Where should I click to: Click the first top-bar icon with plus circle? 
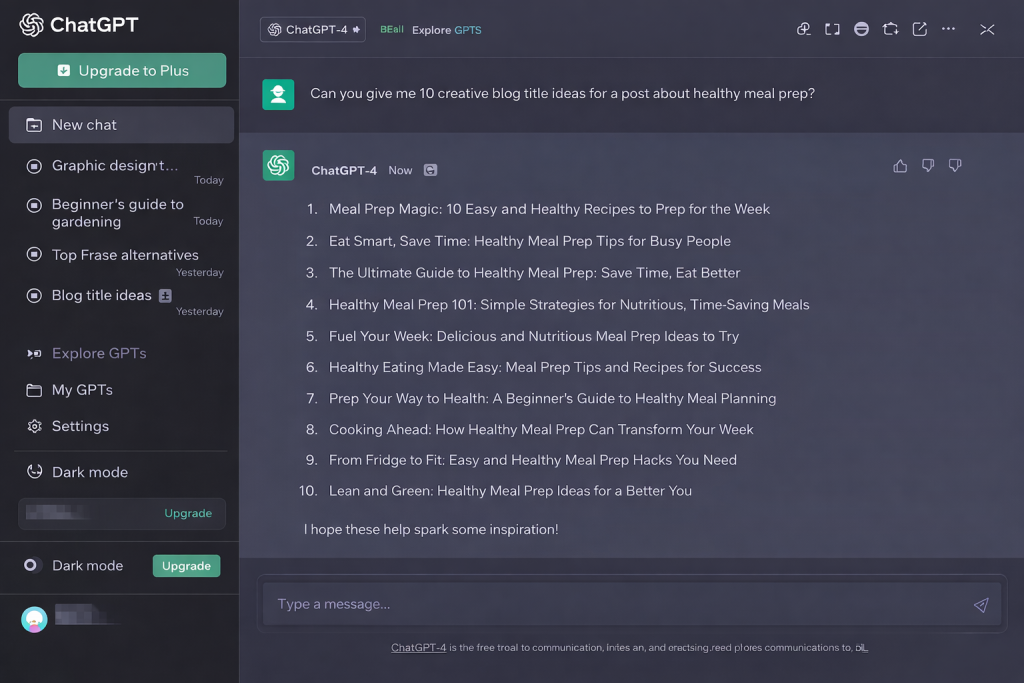804,29
